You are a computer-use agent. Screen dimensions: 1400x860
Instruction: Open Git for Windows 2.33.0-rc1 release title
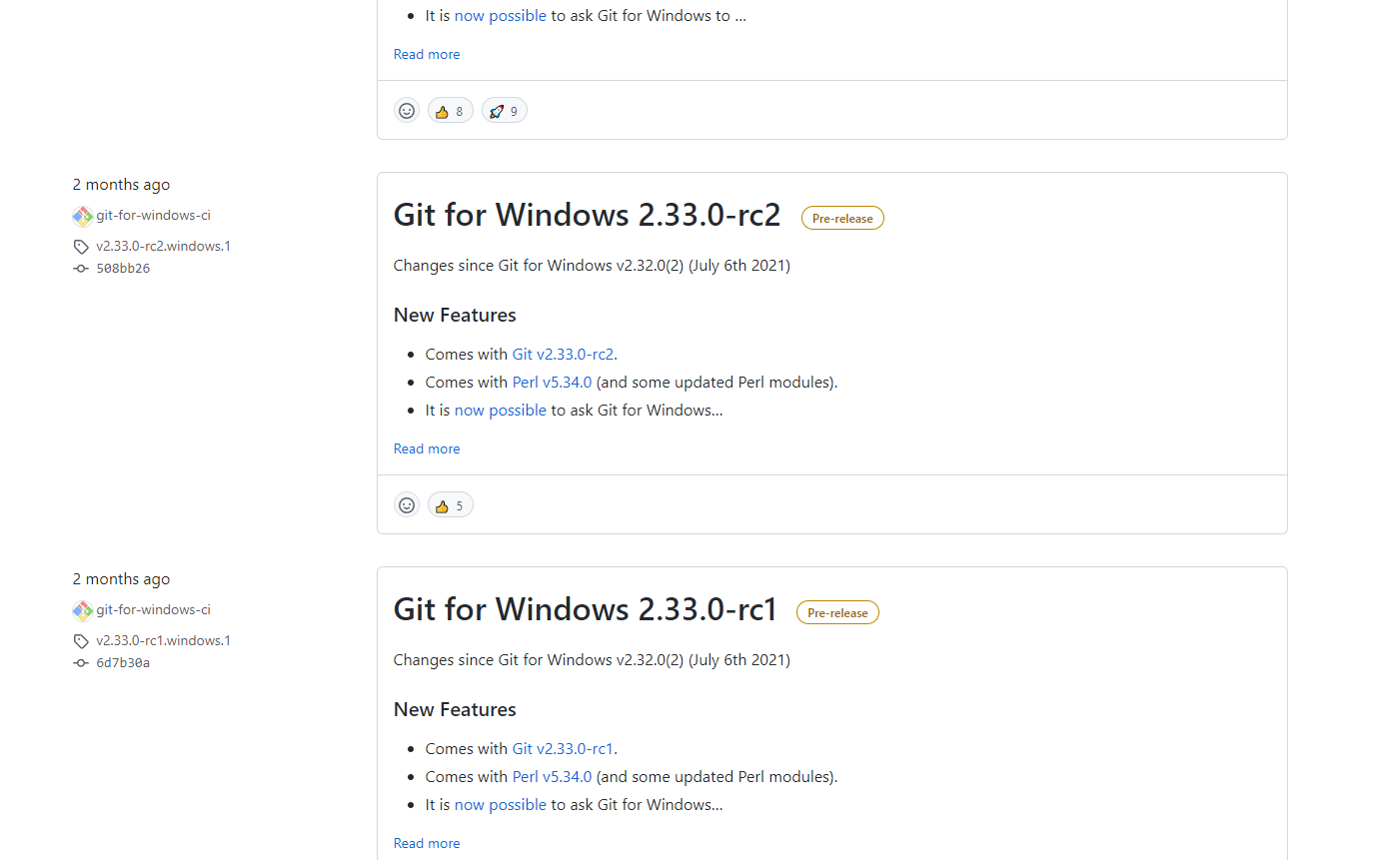tap(586, 609)
